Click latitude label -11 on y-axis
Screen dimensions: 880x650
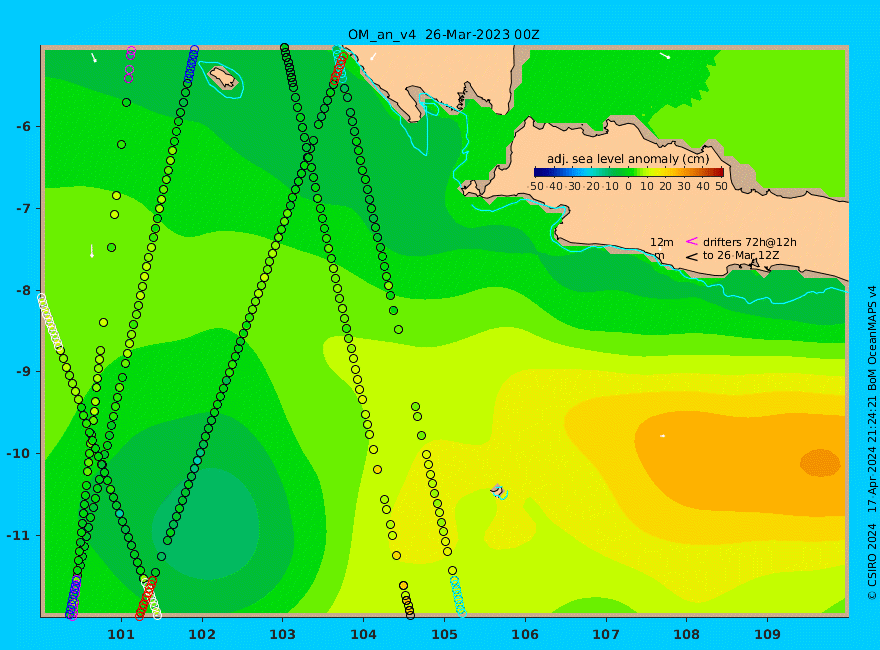pos(21,535)
